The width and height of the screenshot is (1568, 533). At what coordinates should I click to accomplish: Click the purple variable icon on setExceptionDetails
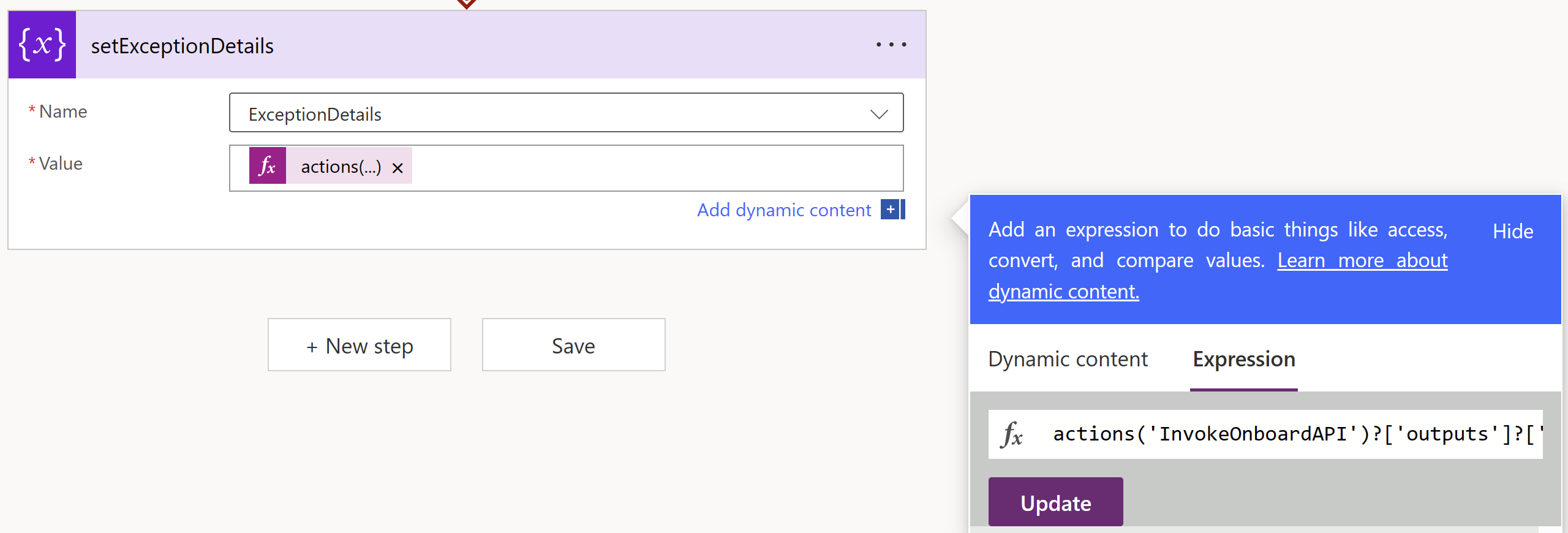42,45
